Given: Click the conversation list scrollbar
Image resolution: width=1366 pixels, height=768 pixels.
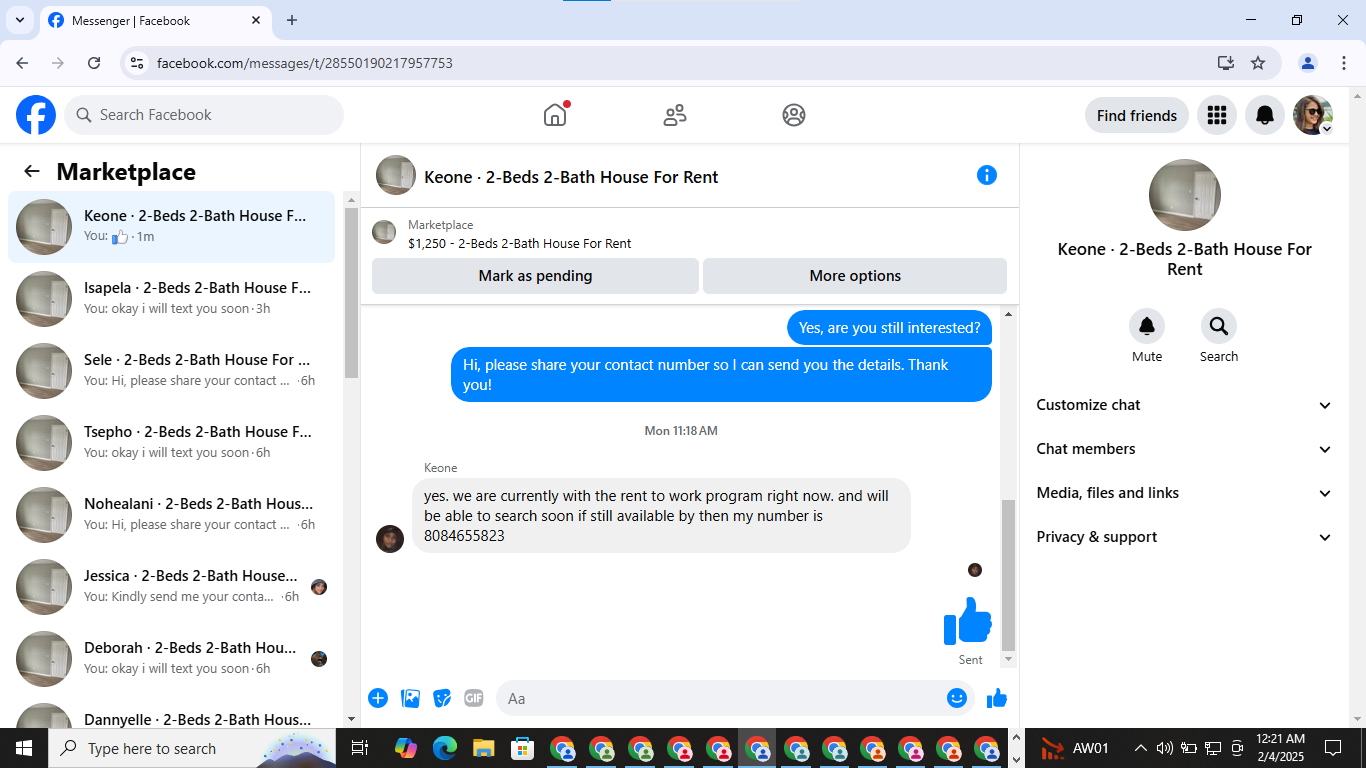Looking at the screenshot, I should pos(351,293).
